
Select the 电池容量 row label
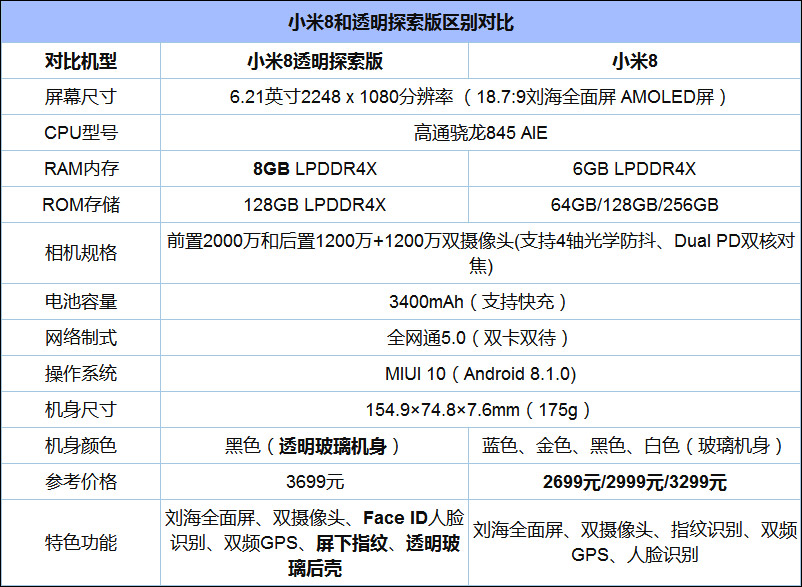[81, 302]
